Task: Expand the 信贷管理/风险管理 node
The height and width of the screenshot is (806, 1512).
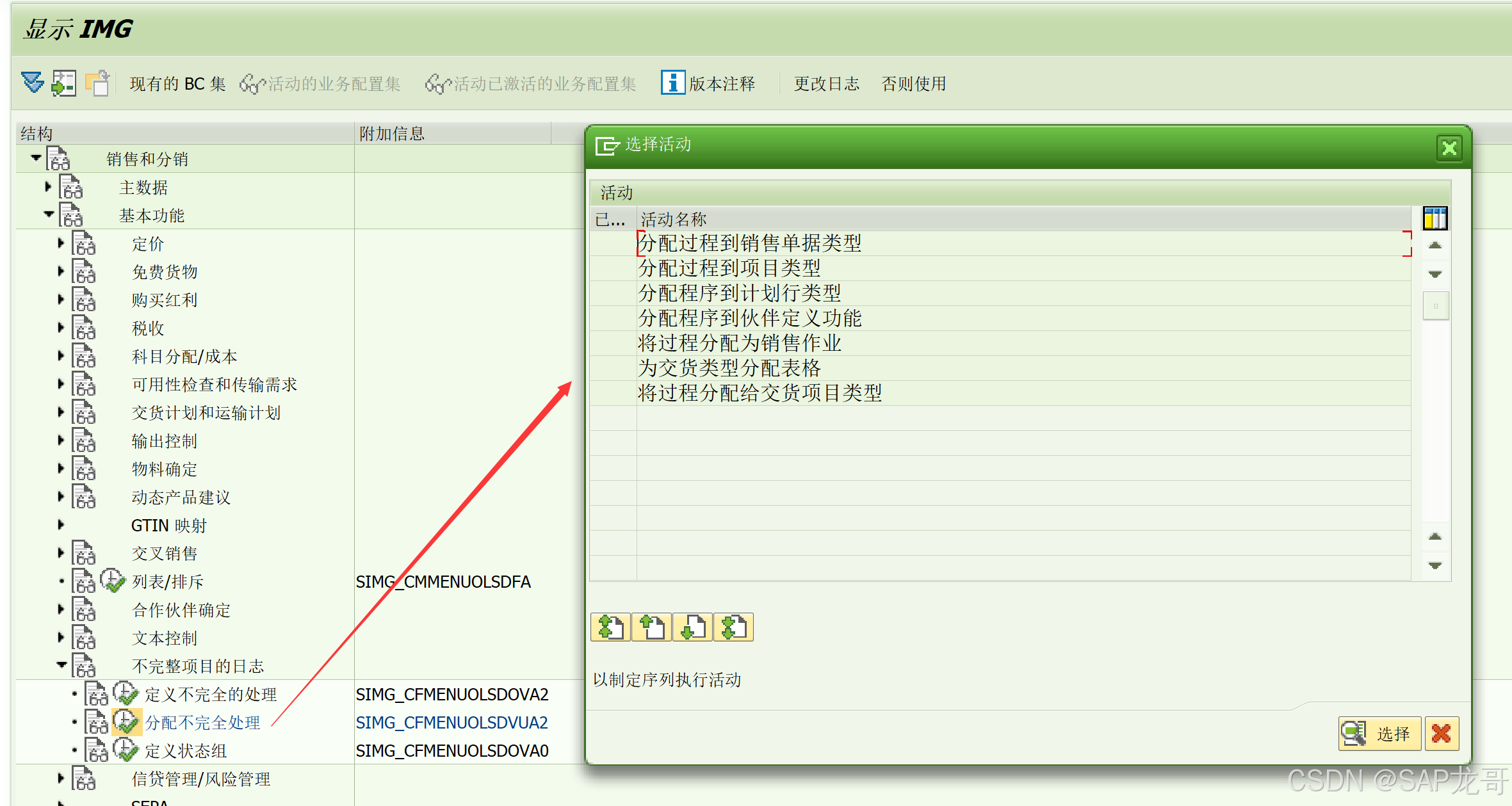Action: [x=61, y=778]
